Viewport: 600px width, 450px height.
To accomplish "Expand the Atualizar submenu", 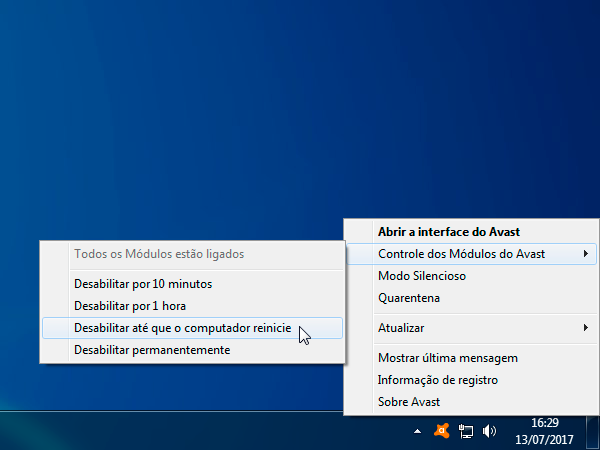I will [x=471, y=328].
